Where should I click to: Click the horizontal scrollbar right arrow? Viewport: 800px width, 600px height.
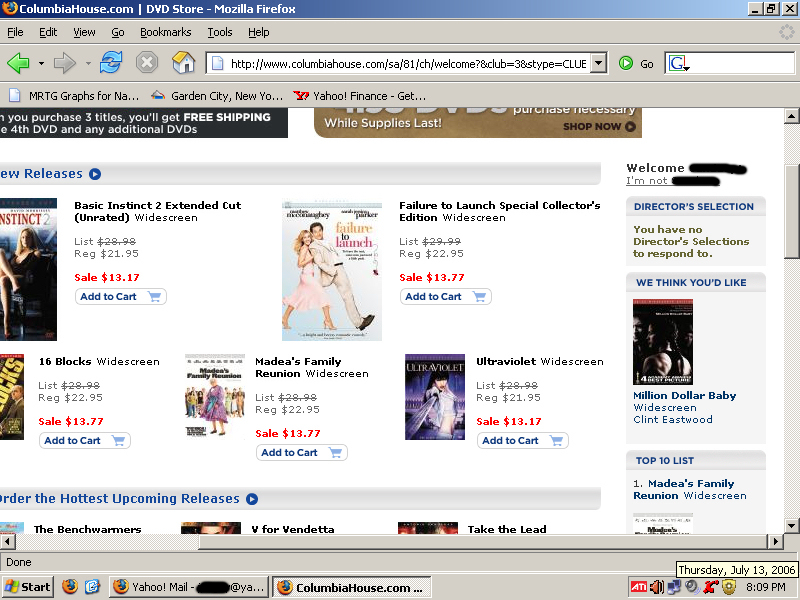tap(776, 541)
